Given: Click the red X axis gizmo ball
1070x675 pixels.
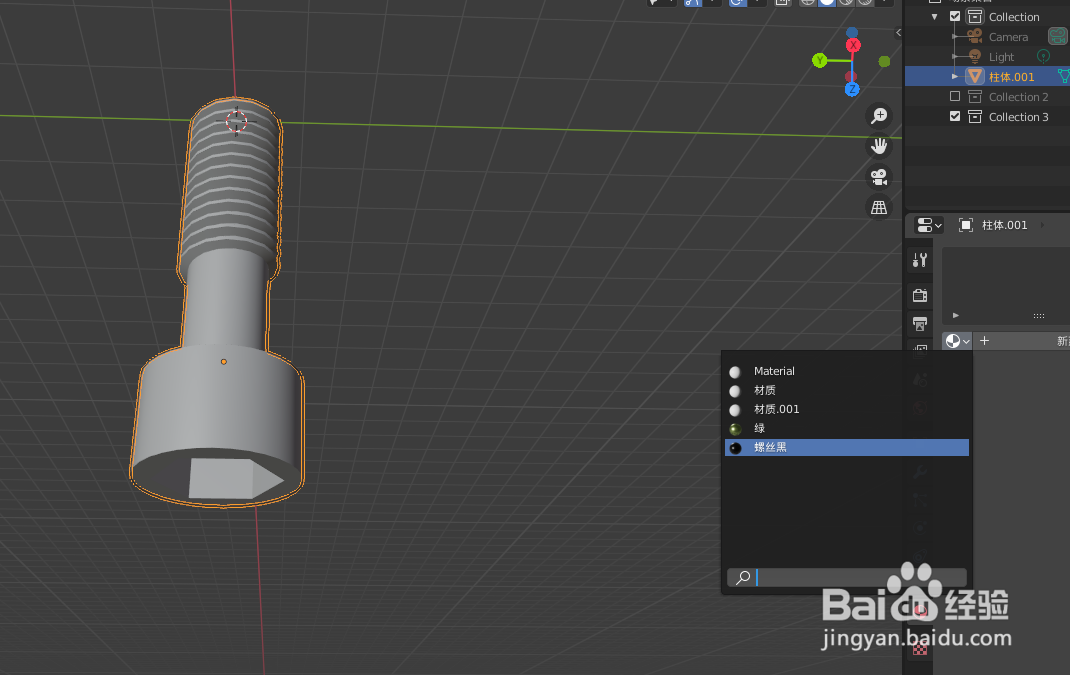Looking at the screenshot, I should pos(853,45).
